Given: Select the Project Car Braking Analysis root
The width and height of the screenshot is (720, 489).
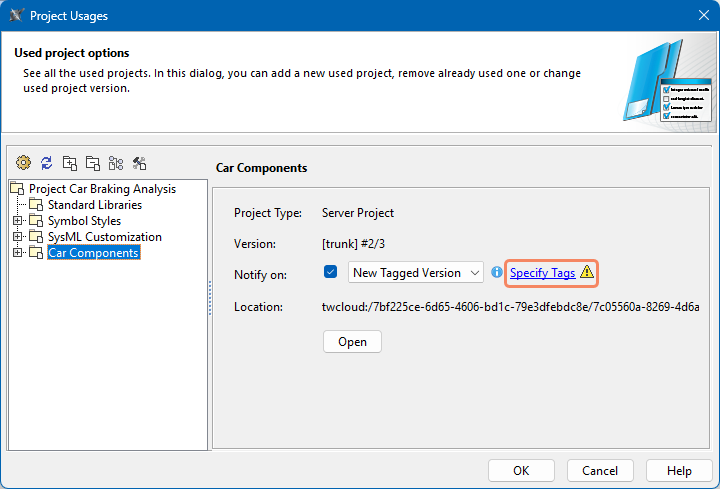Looking at the screenshot, I should [101, 189].
